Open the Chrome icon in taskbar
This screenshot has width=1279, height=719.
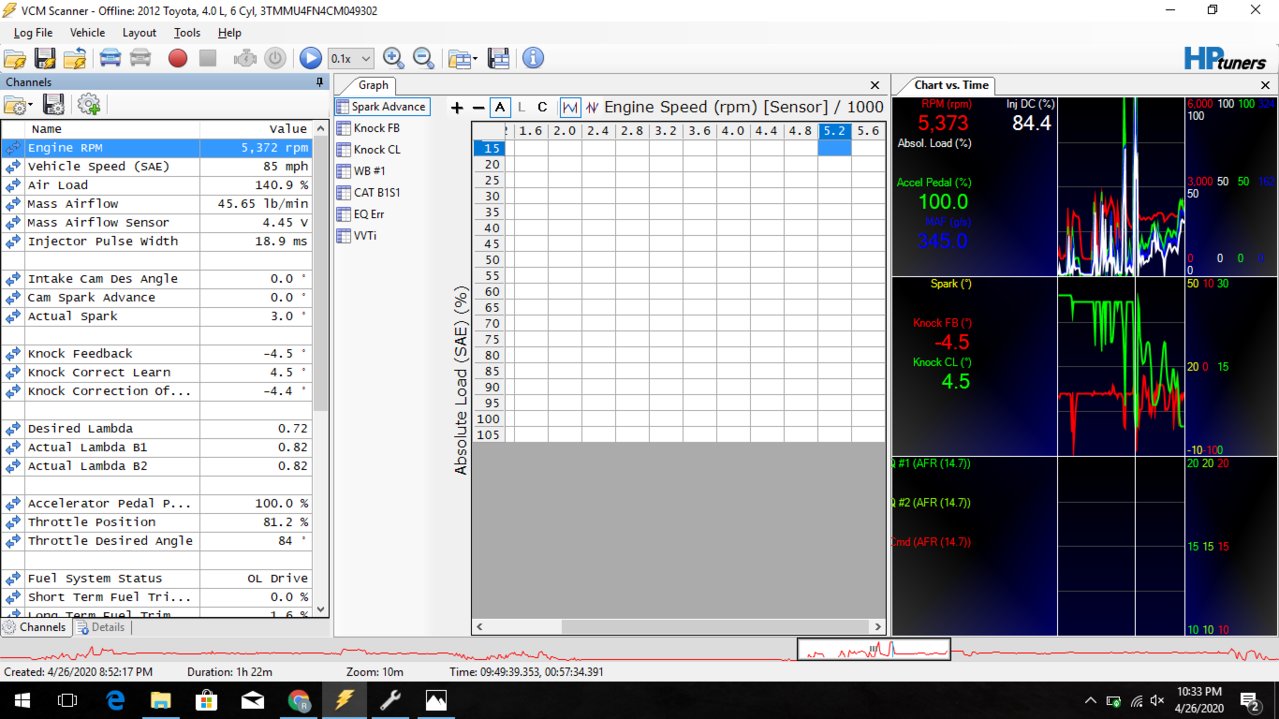click(298, 700)
